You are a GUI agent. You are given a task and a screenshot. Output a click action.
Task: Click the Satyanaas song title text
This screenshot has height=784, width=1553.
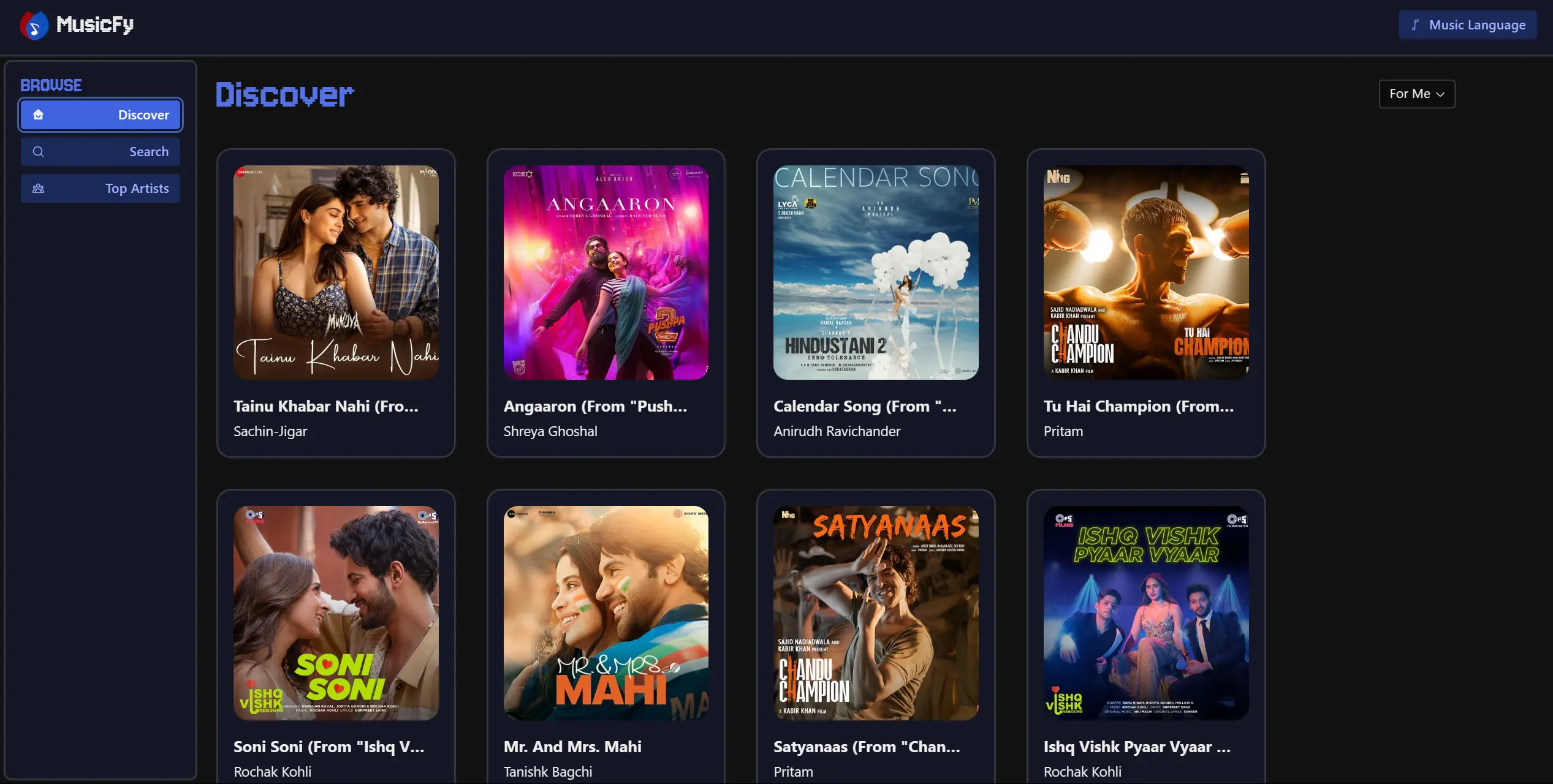(866, 747)
